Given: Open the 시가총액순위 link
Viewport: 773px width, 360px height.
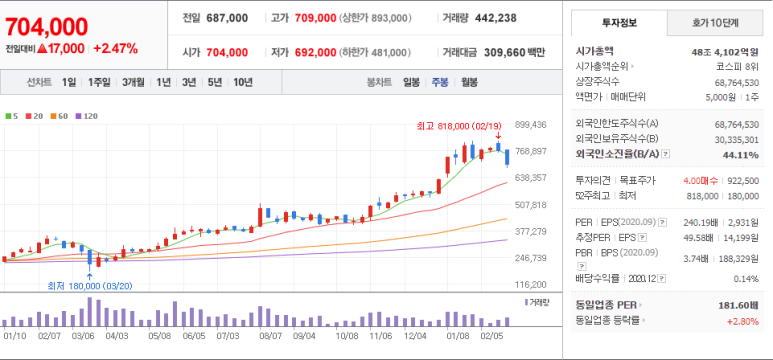Looking at the screenshot, I should click(602, 67).
